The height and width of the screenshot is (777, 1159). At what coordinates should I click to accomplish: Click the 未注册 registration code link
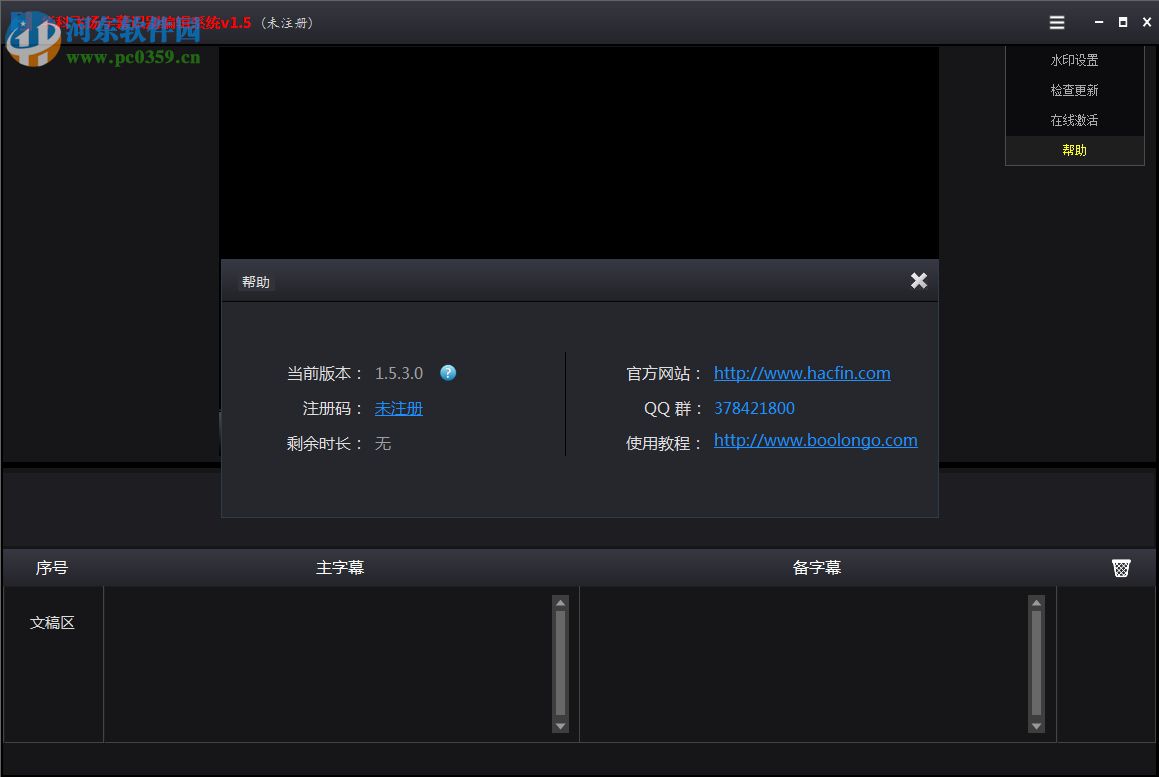coord(399,408)
